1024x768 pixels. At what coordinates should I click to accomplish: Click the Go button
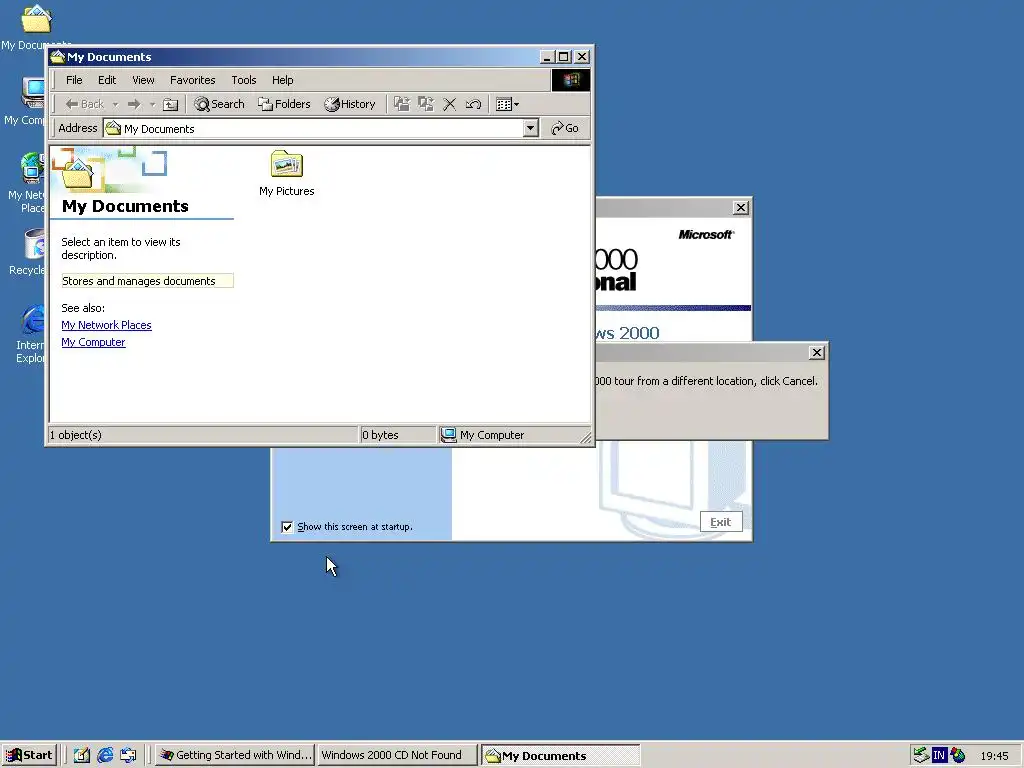[566, 128]
